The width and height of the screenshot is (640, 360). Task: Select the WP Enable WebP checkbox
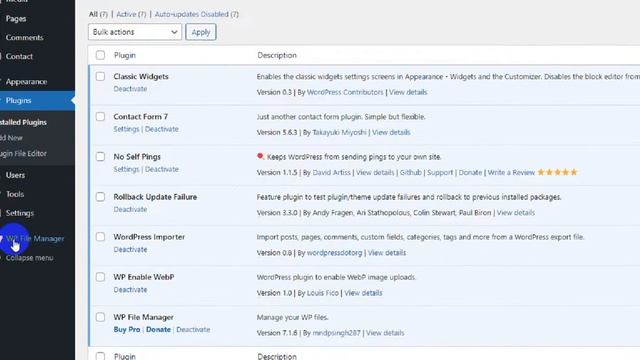[100, 277]
